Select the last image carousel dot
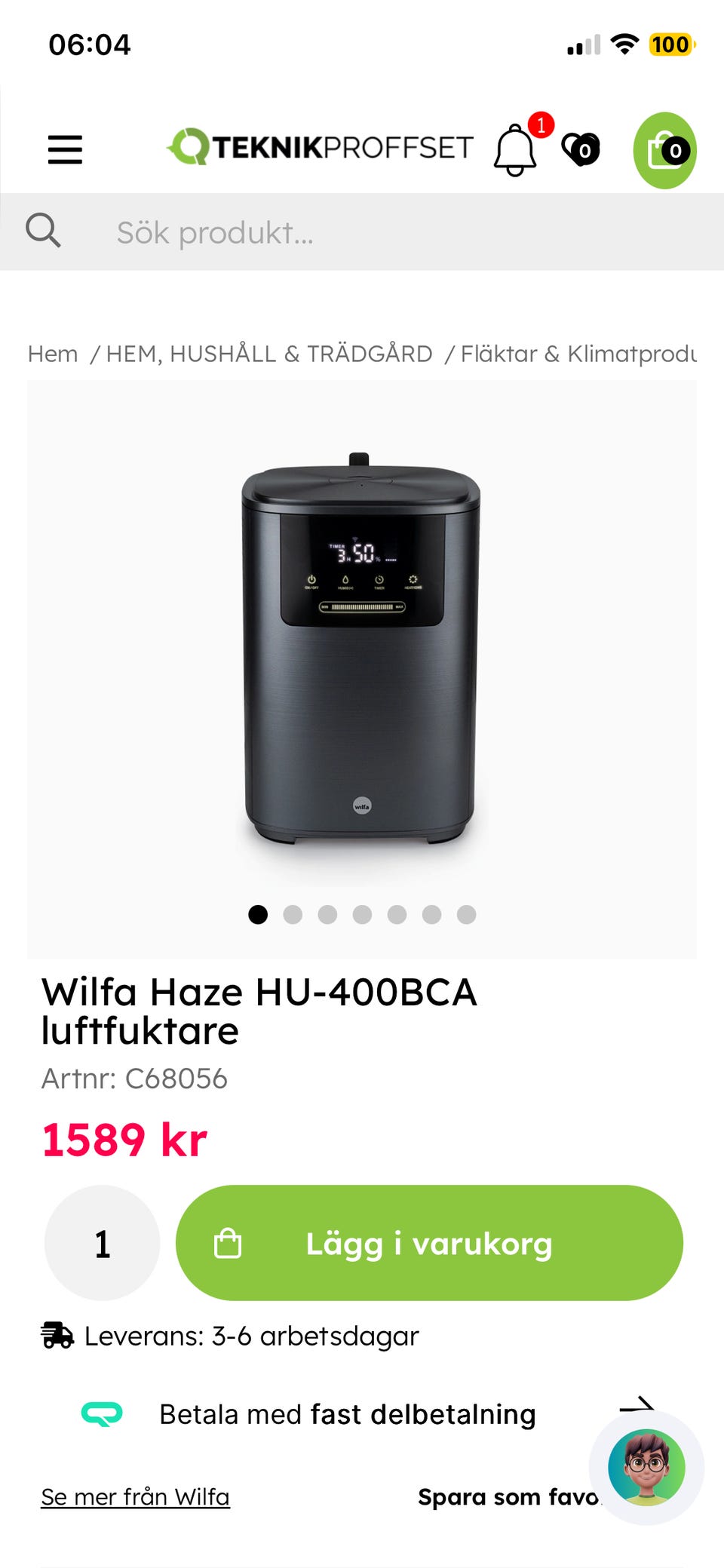The image size is (724, 1568). [x=466, y=915]
